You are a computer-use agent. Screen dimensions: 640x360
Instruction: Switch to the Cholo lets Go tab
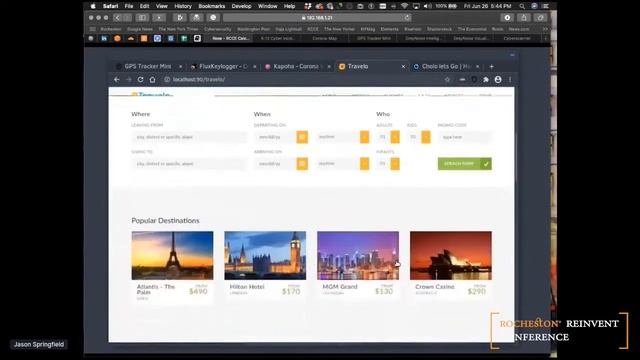[x=447, y=66]
